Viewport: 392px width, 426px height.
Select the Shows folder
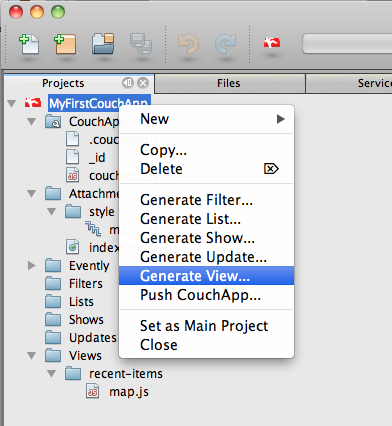click(86, 320)
